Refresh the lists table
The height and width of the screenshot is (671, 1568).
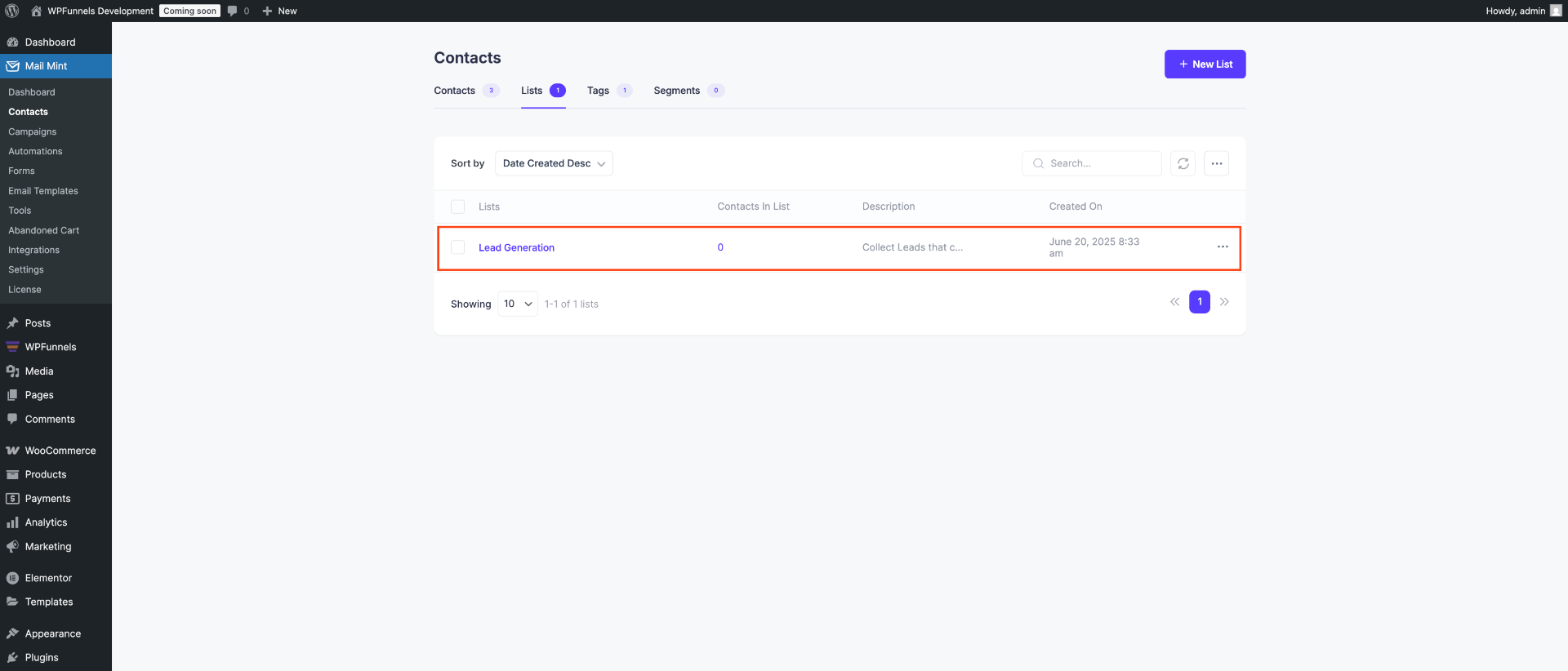point(1183,163)
